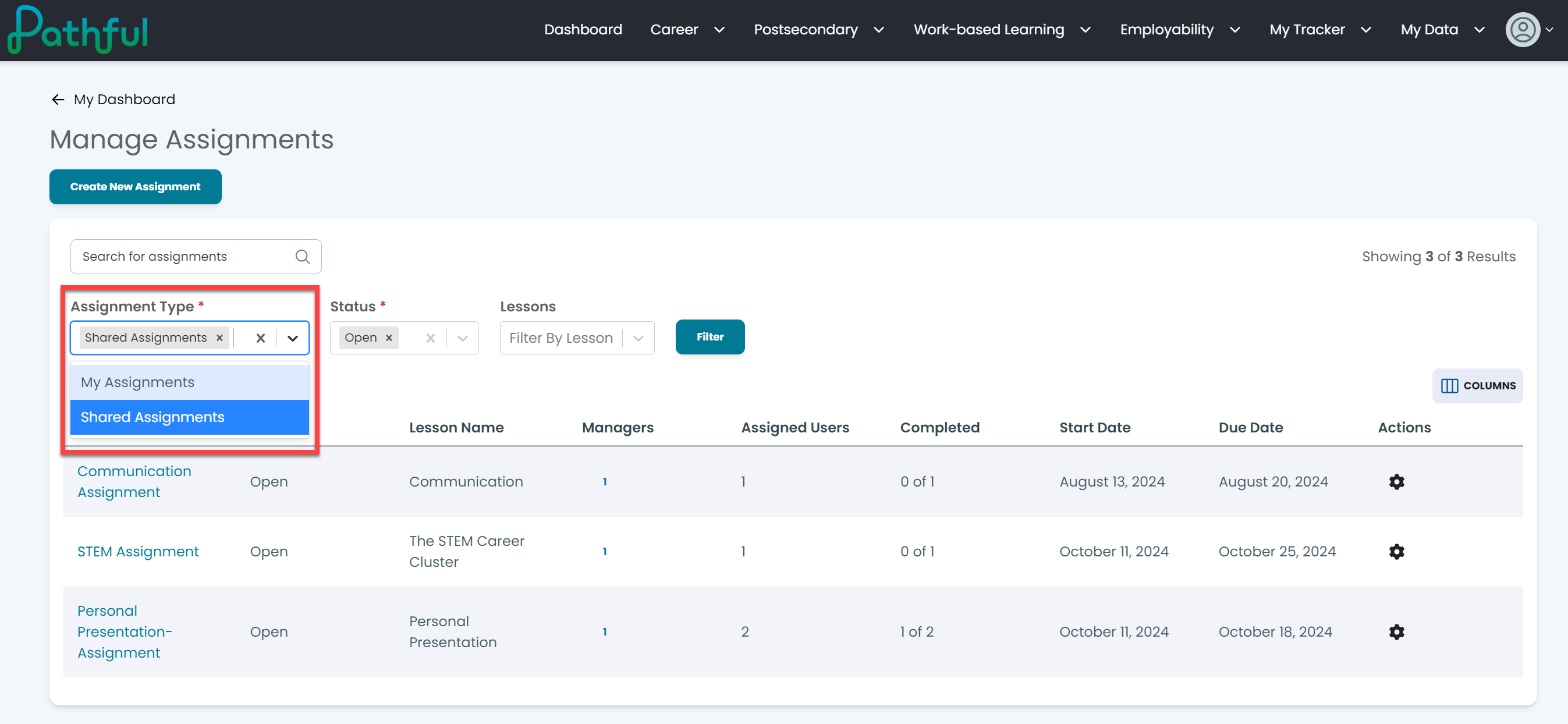Viewport: 1568px width, 724px height.
Task: Open the Personal Presentation-Assignment link
Action: coord(125,632)
